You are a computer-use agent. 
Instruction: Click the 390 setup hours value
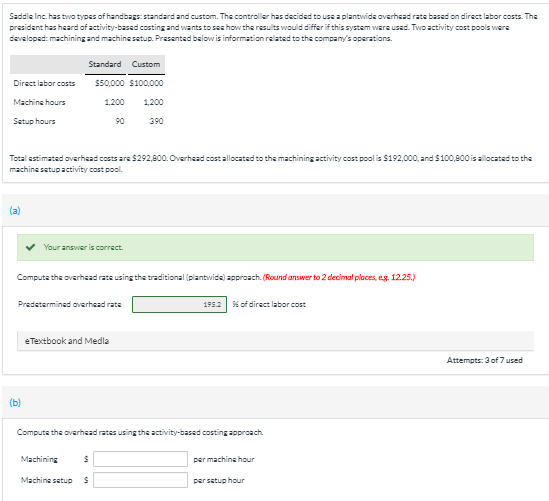[x=157, y=121]
